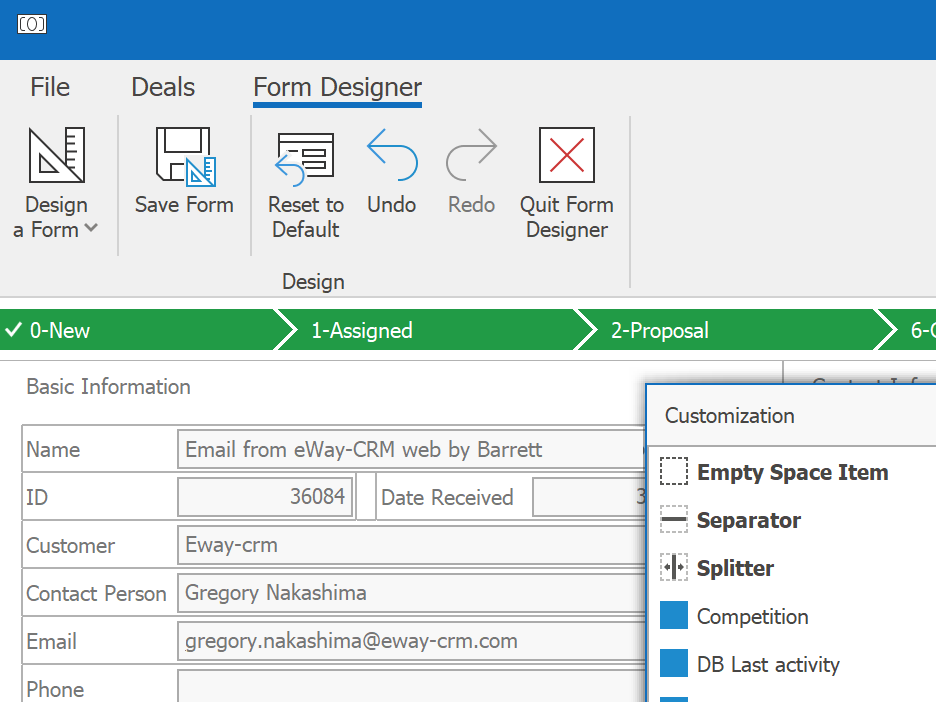The width and height of the screenshot is (936, 702).
Task: Click Reset to Default icon
Action: tap(305, 159)
